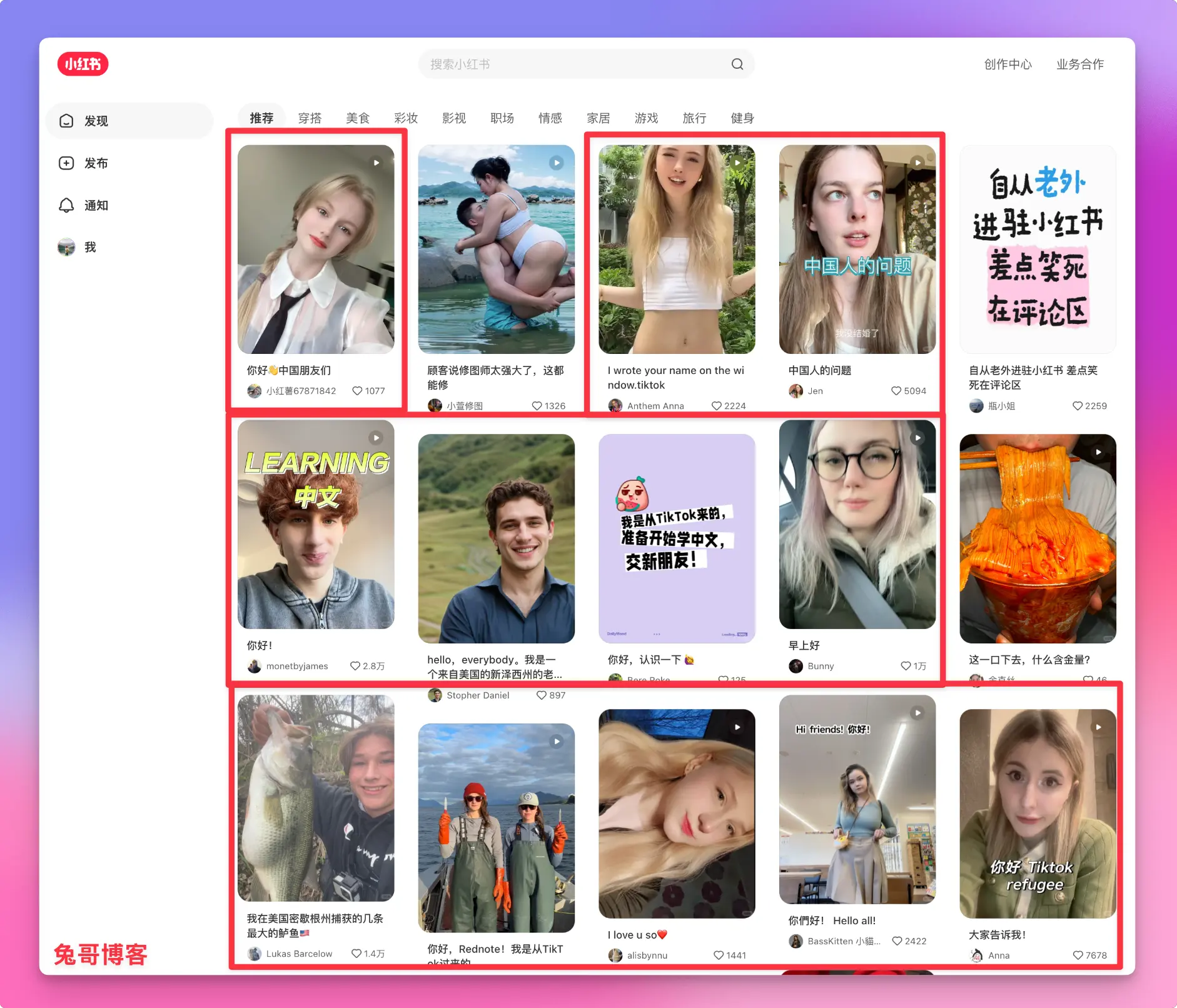Open post title 中国人的问题
The height and width of the screenshot is (1008, 1177).
(820, 370)
